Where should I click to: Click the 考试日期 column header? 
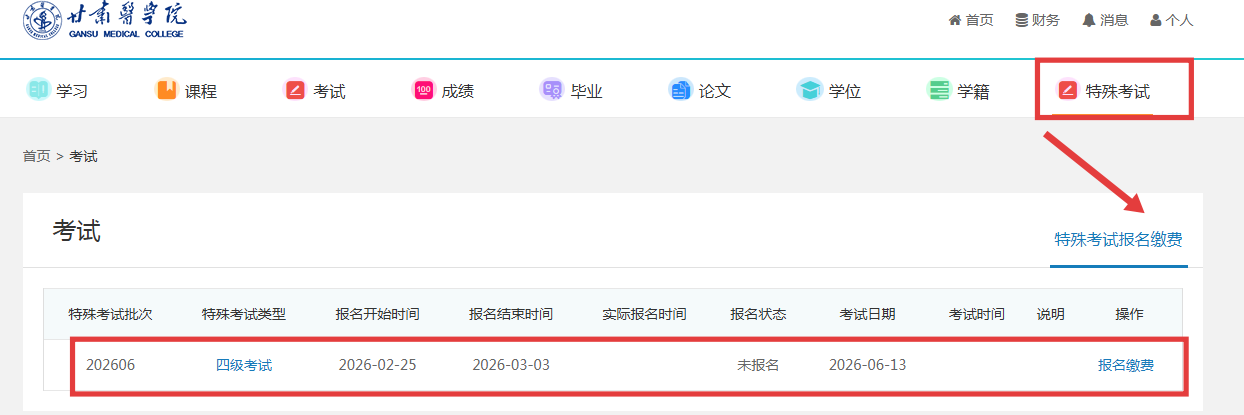click(867, 314)
